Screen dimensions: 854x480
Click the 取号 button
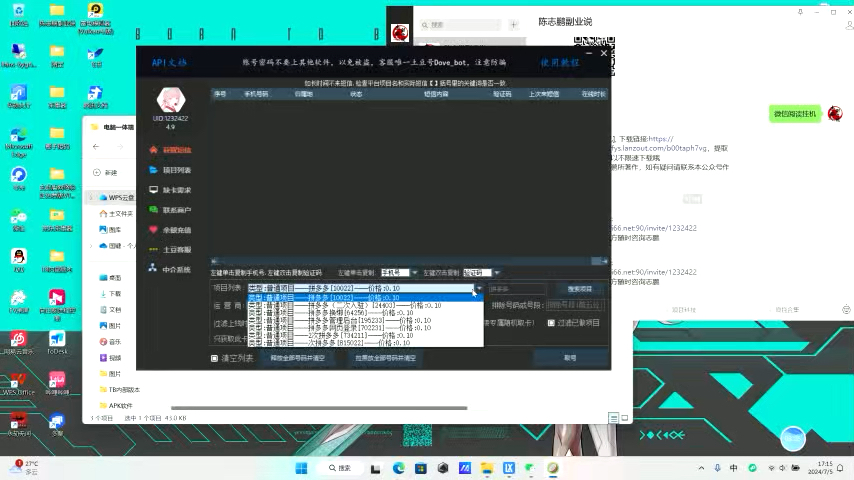(x=570, y=358)
